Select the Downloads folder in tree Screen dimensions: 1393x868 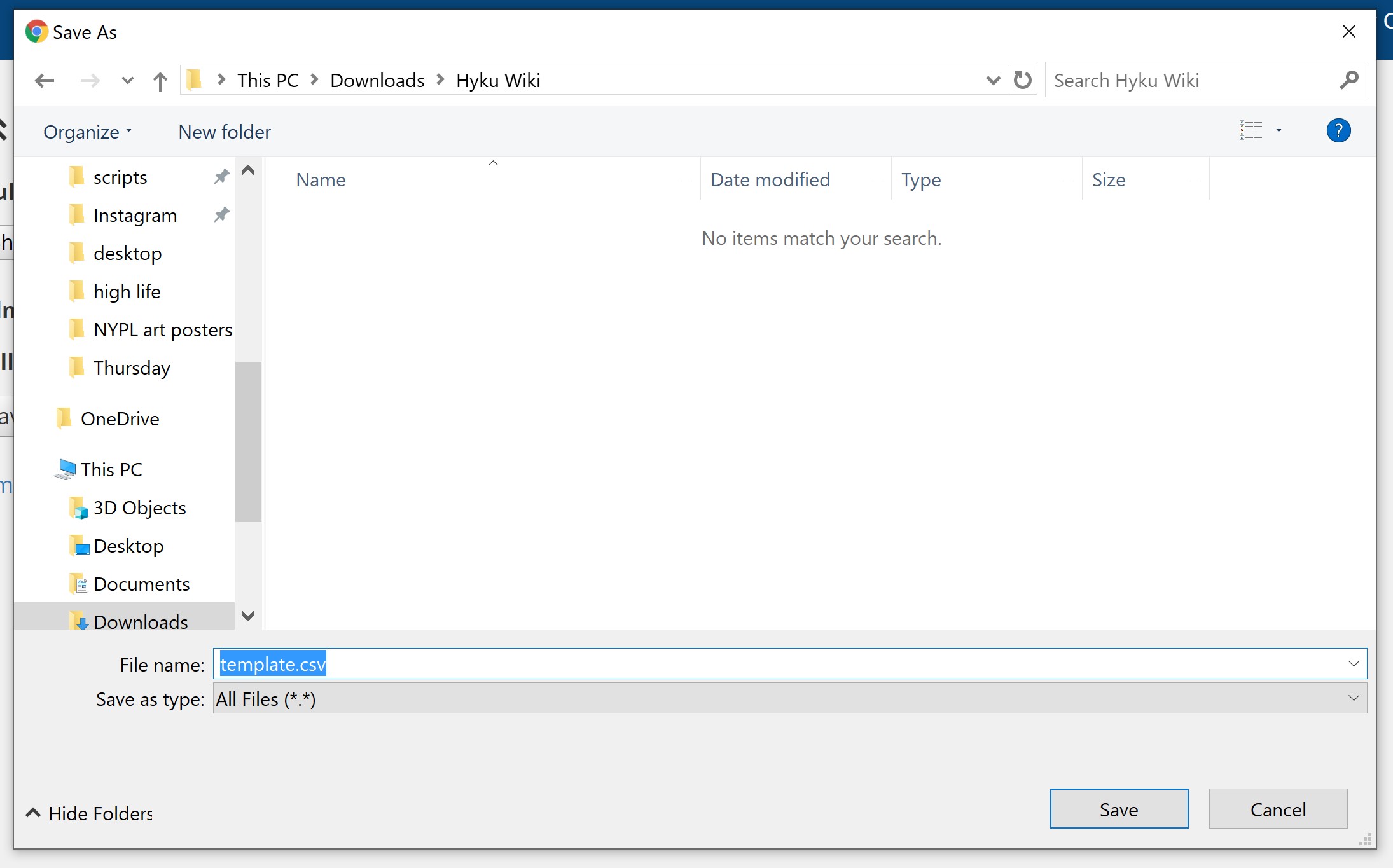pyautogui.click(x=141, y=621)
